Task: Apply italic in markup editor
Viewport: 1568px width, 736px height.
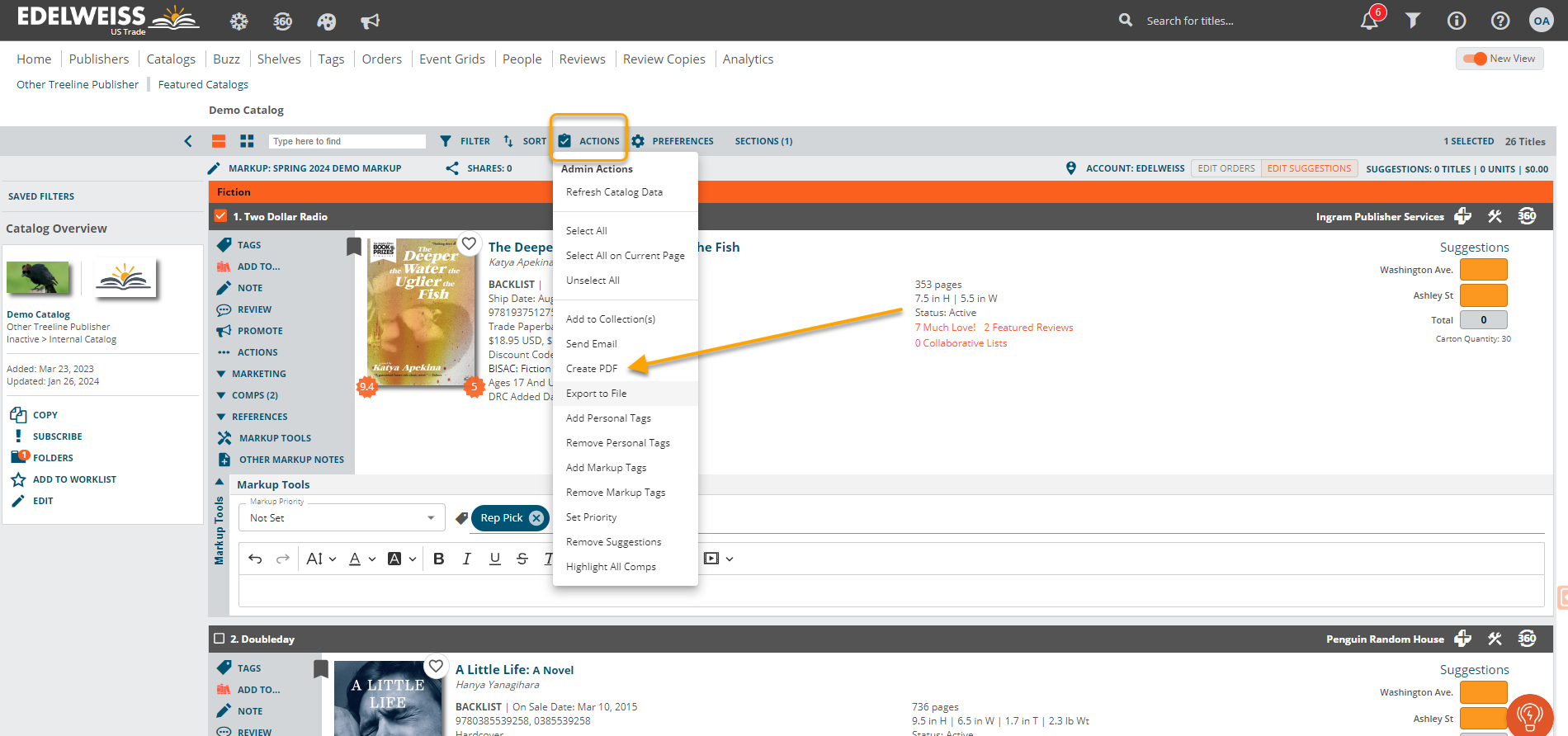Action: [x=466, y=559]
